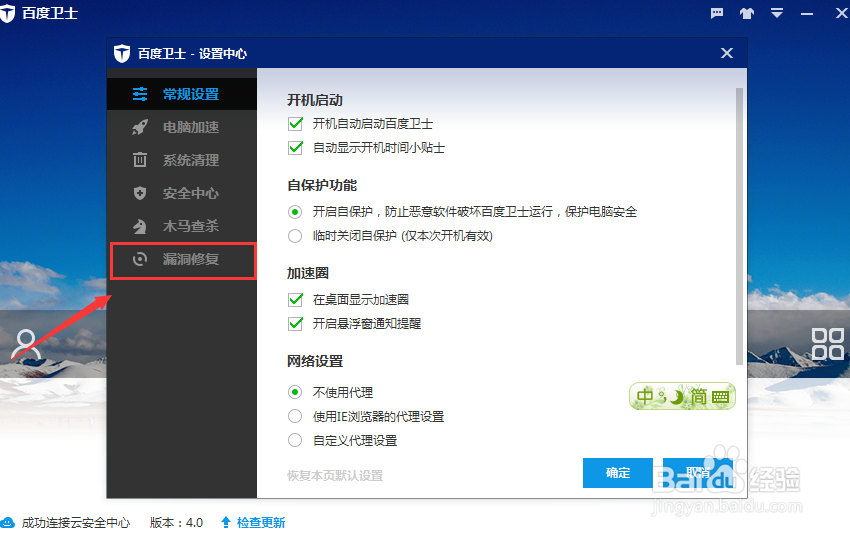Select 开启自保护 radio option
The width and height of the screenshot is (850, 536).
(295, 212)
